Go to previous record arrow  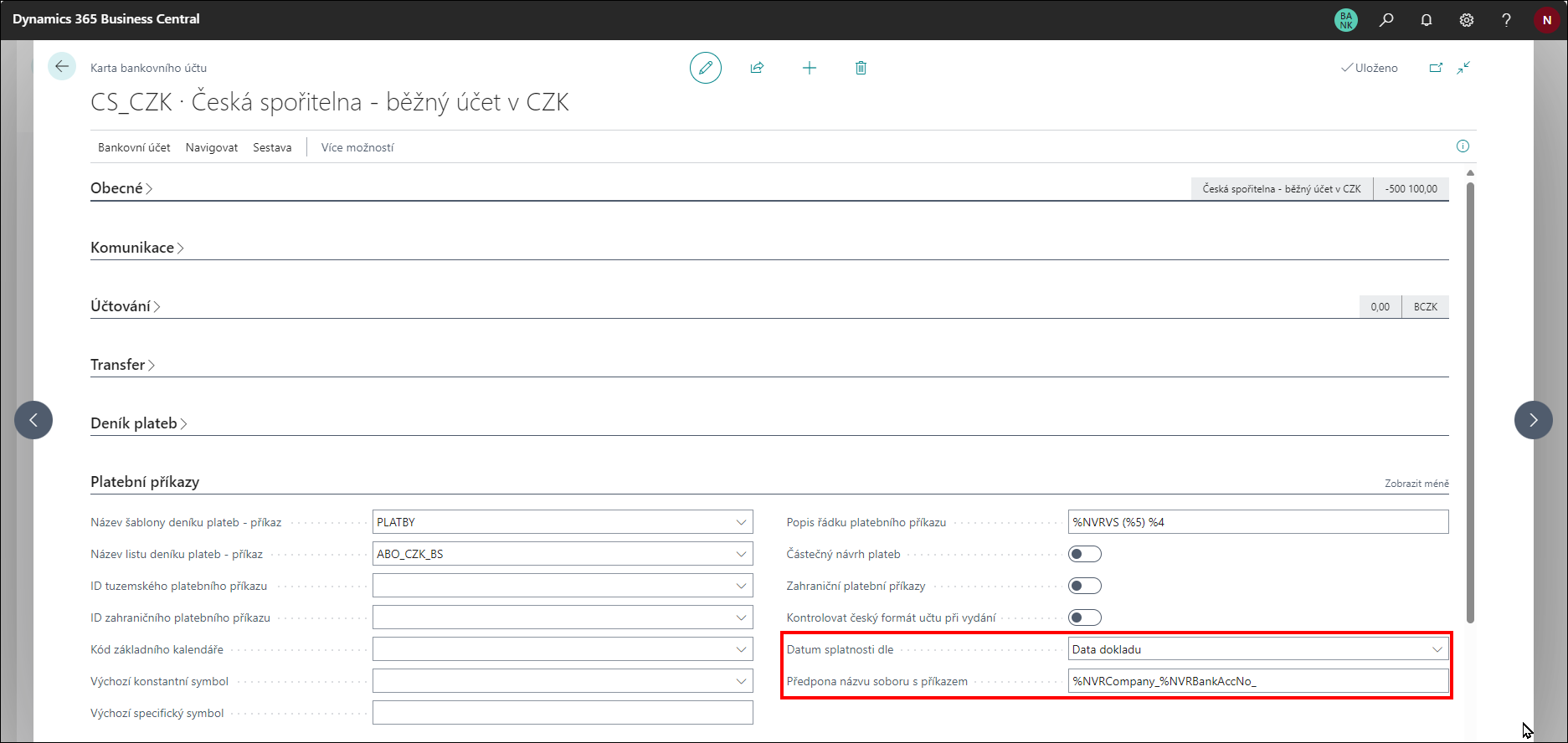coord(33,420)
